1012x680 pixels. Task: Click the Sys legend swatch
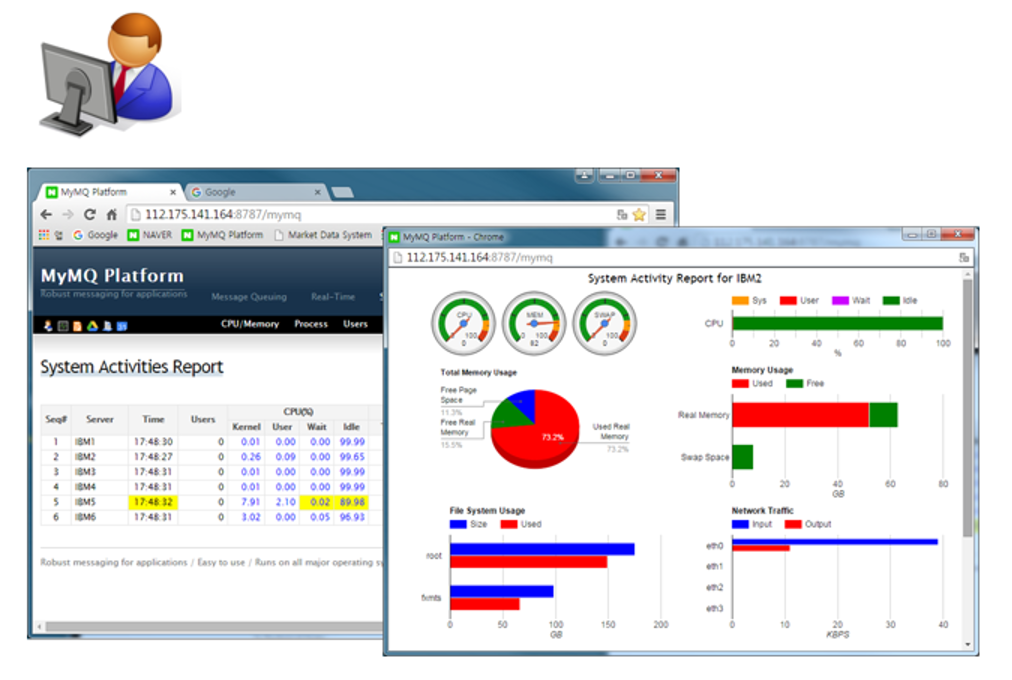point(740,301)
